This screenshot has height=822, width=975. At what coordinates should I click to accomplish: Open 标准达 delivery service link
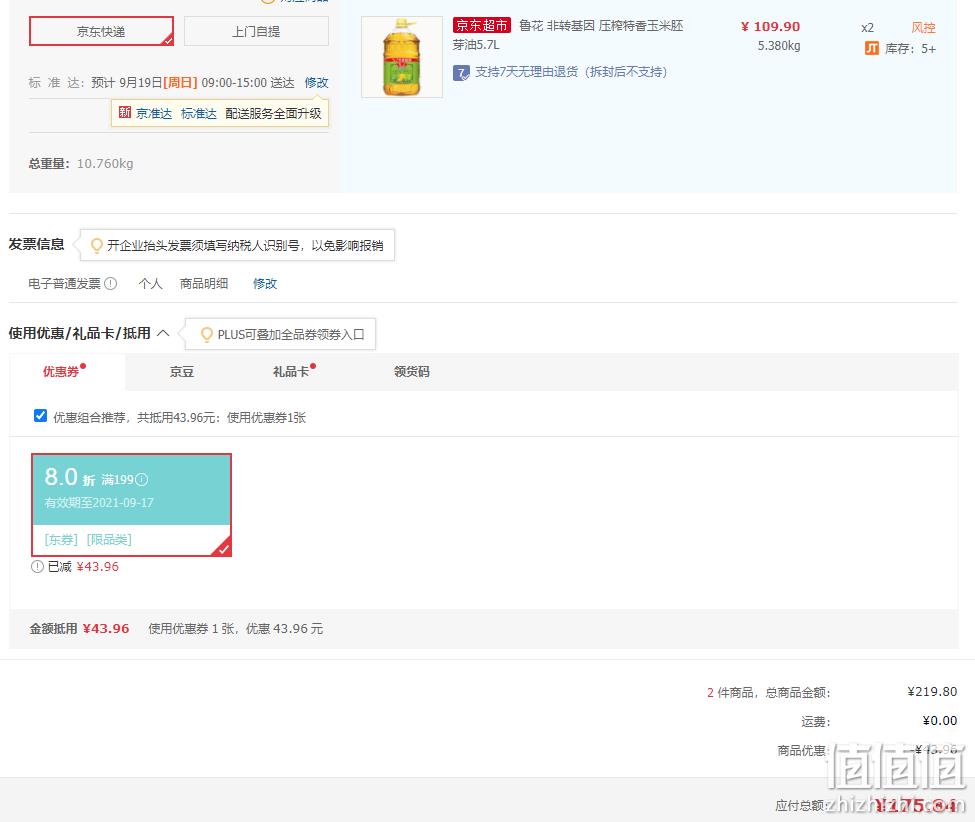pyautogui.click(x=198, y=114)
